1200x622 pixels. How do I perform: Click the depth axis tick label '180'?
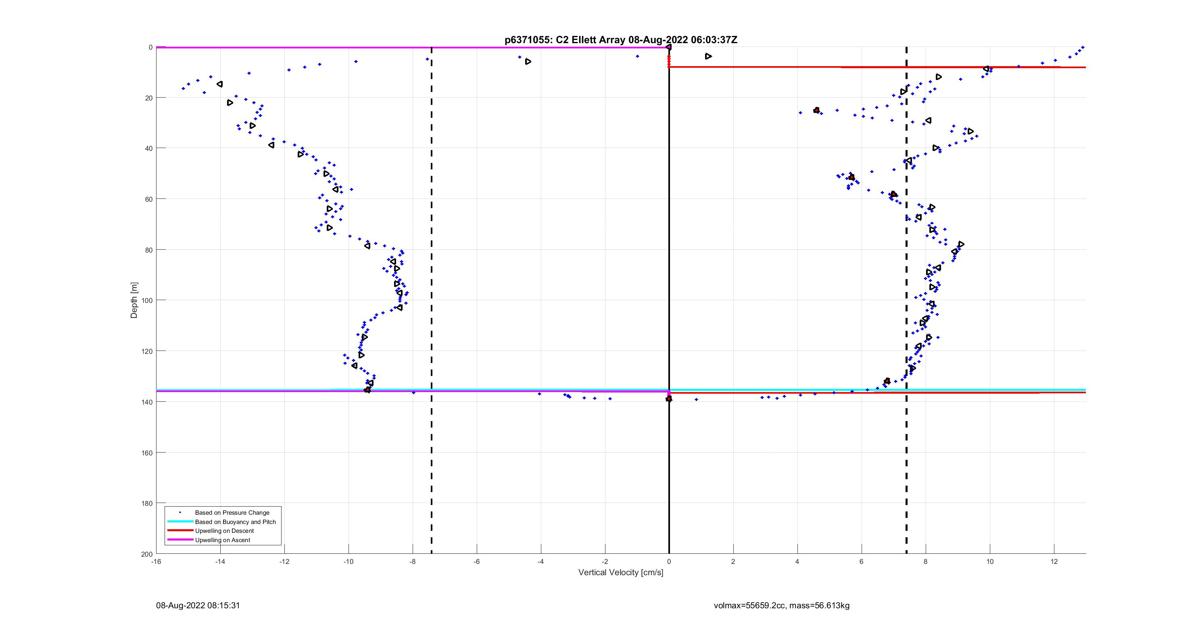click(x=146, y=503)
